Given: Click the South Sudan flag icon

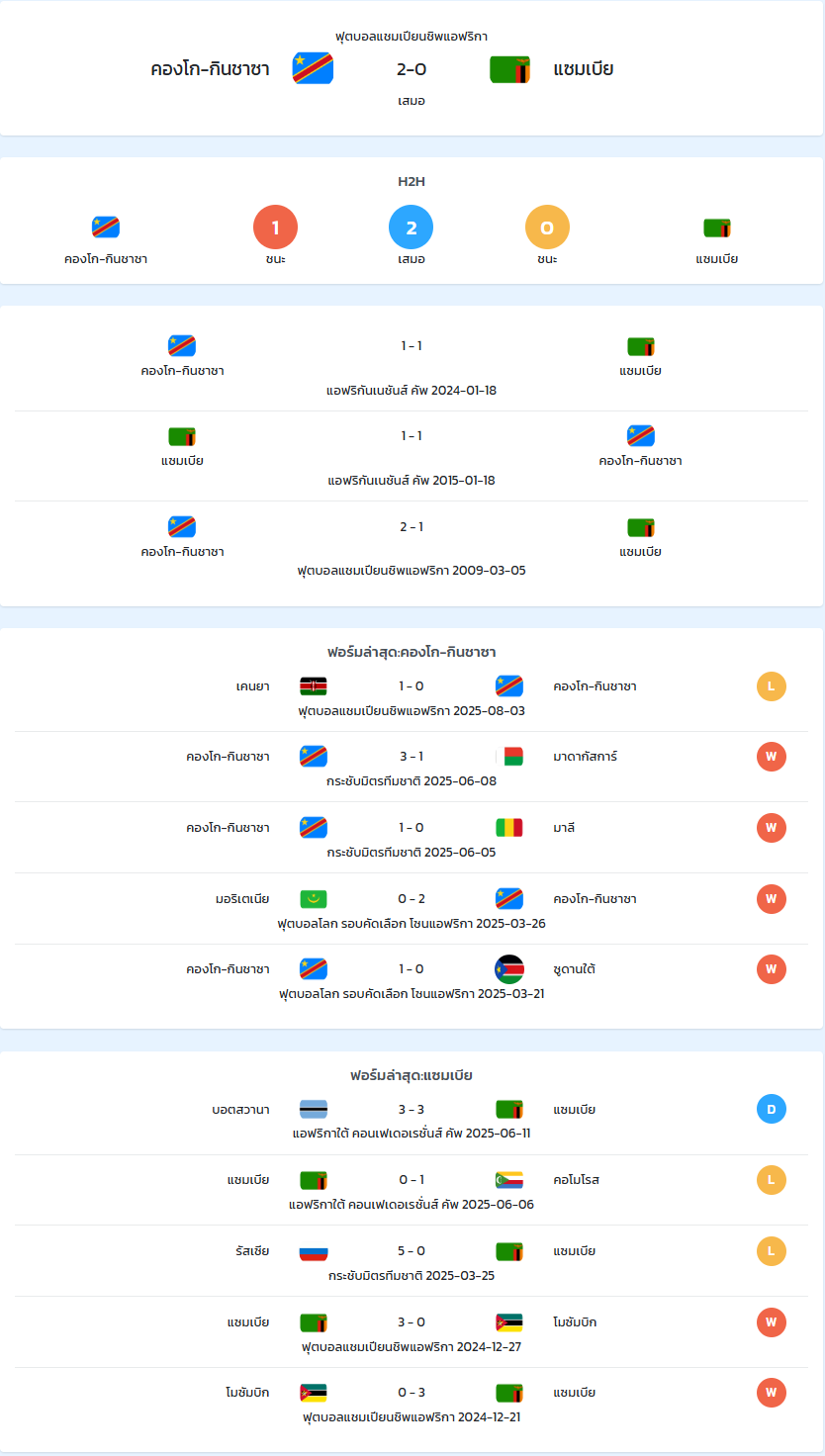Looking at the screenshot, I should click(x=509, y=969).
